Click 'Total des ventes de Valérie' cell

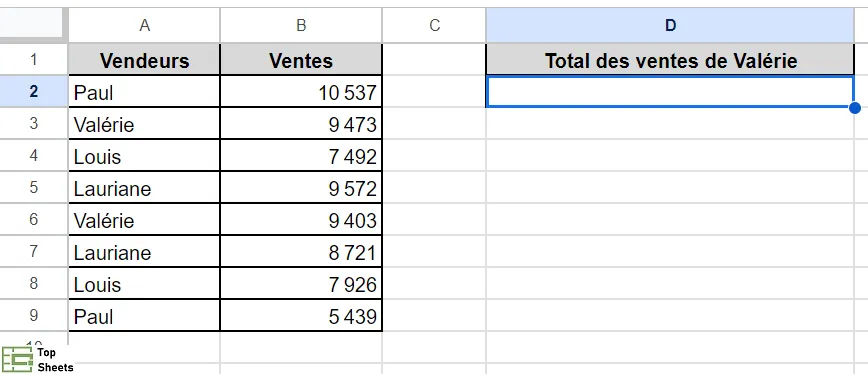pyautogui.click(x=670, y=60)
